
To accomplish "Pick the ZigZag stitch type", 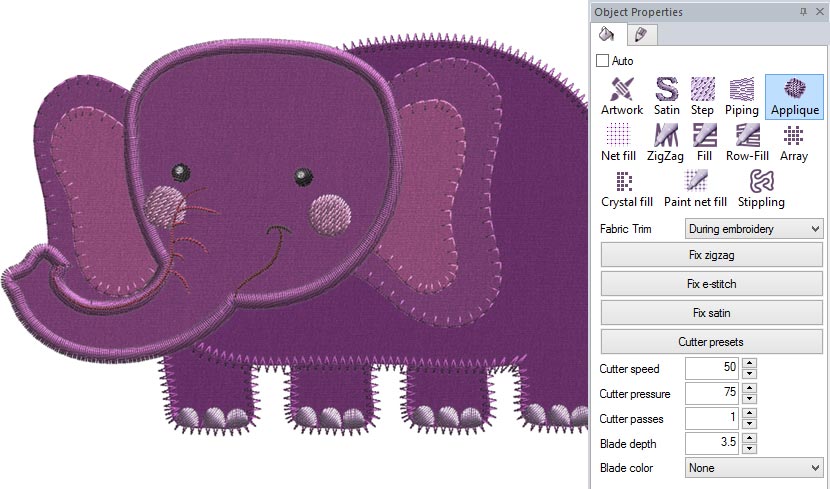I will coord(665,142).
